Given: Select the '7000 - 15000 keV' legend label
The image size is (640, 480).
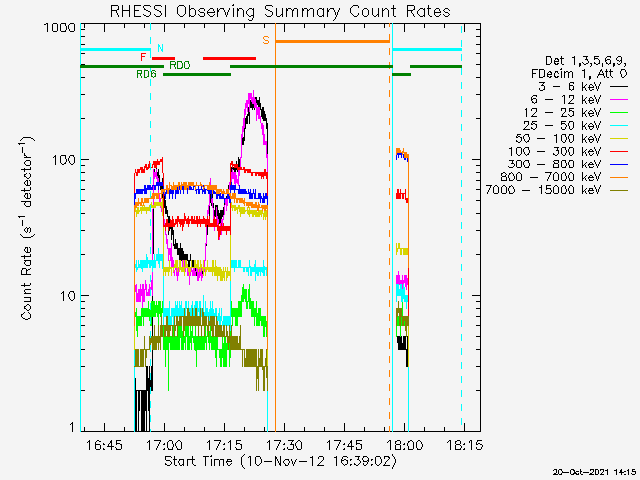Looking at the screenshot, I should pos(543,190).
